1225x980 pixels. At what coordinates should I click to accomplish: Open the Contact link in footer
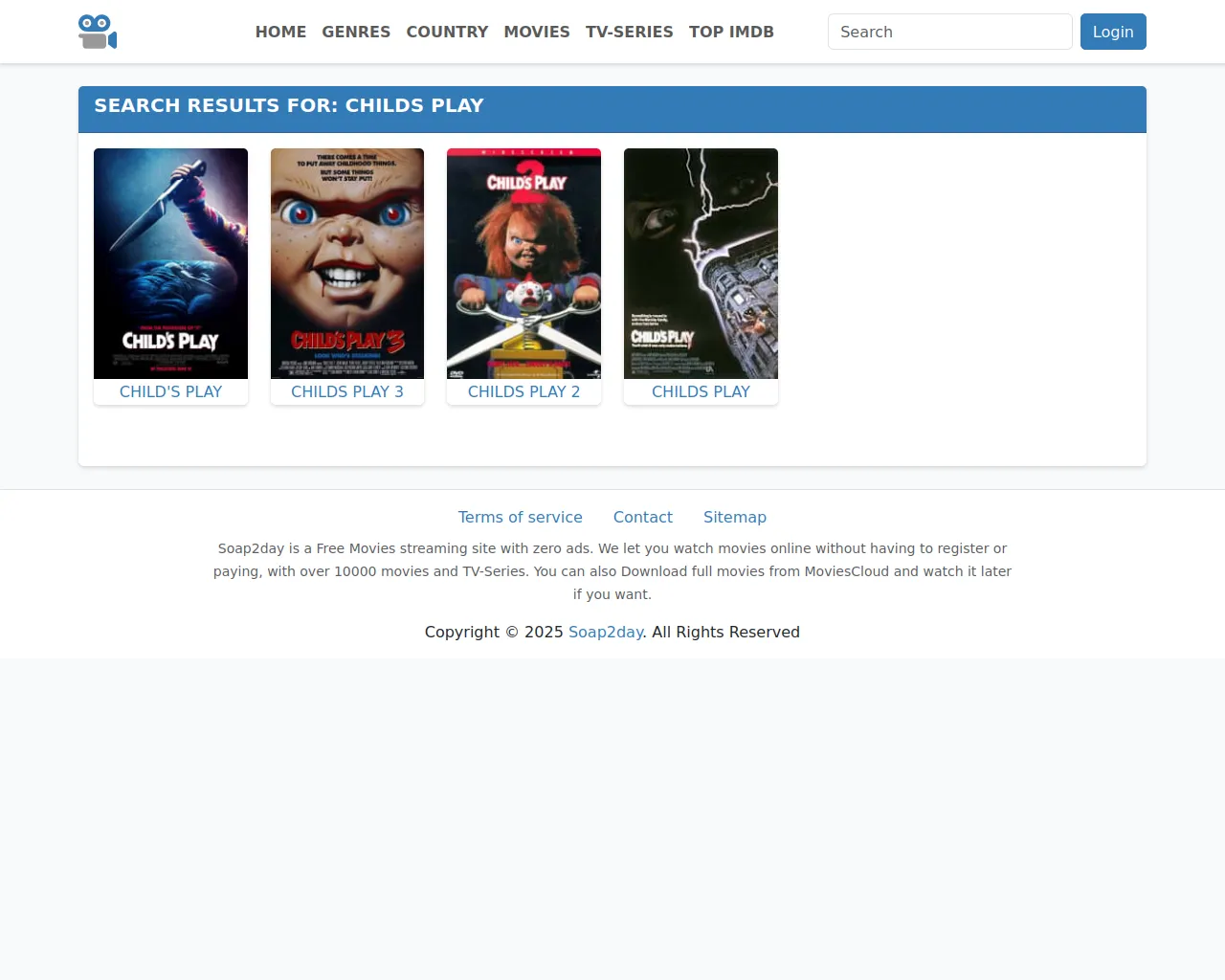point(643,517)
